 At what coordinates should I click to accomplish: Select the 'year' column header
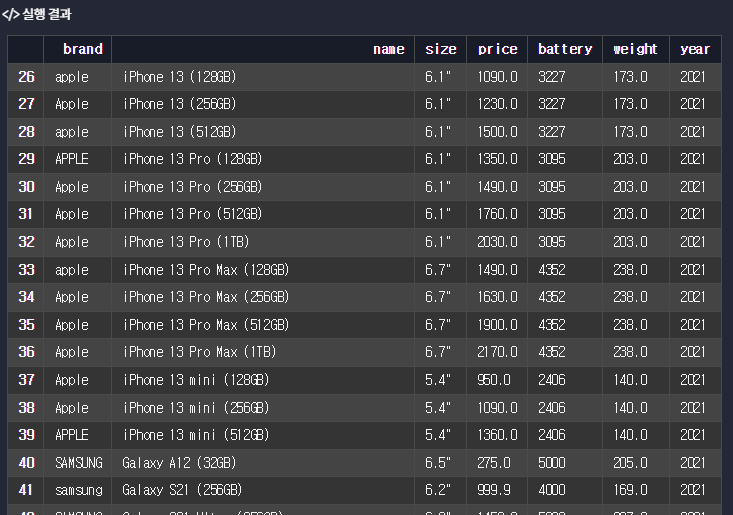[695, 49]
